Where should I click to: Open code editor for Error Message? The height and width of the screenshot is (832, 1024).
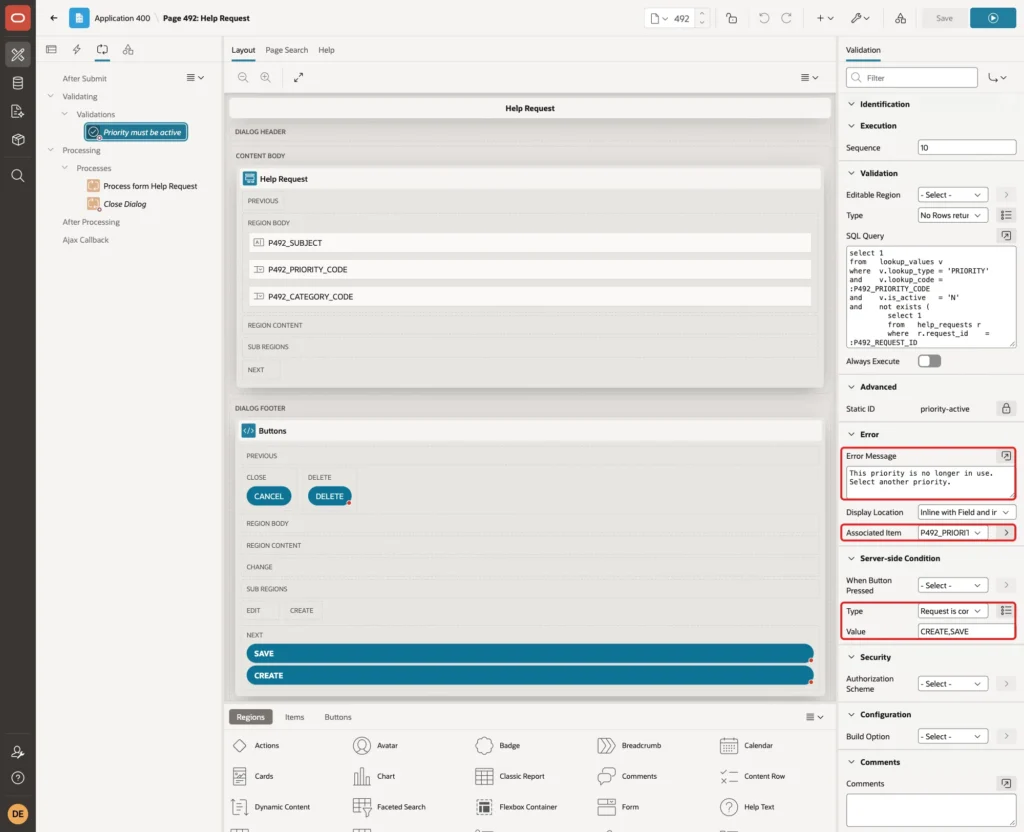pyautogui.click(x=1006, y=456)
